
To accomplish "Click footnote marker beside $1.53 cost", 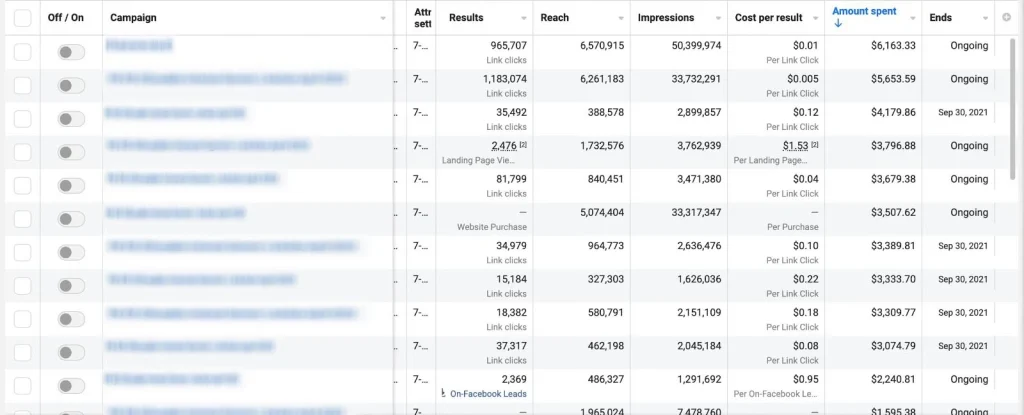I will [814, 146].
